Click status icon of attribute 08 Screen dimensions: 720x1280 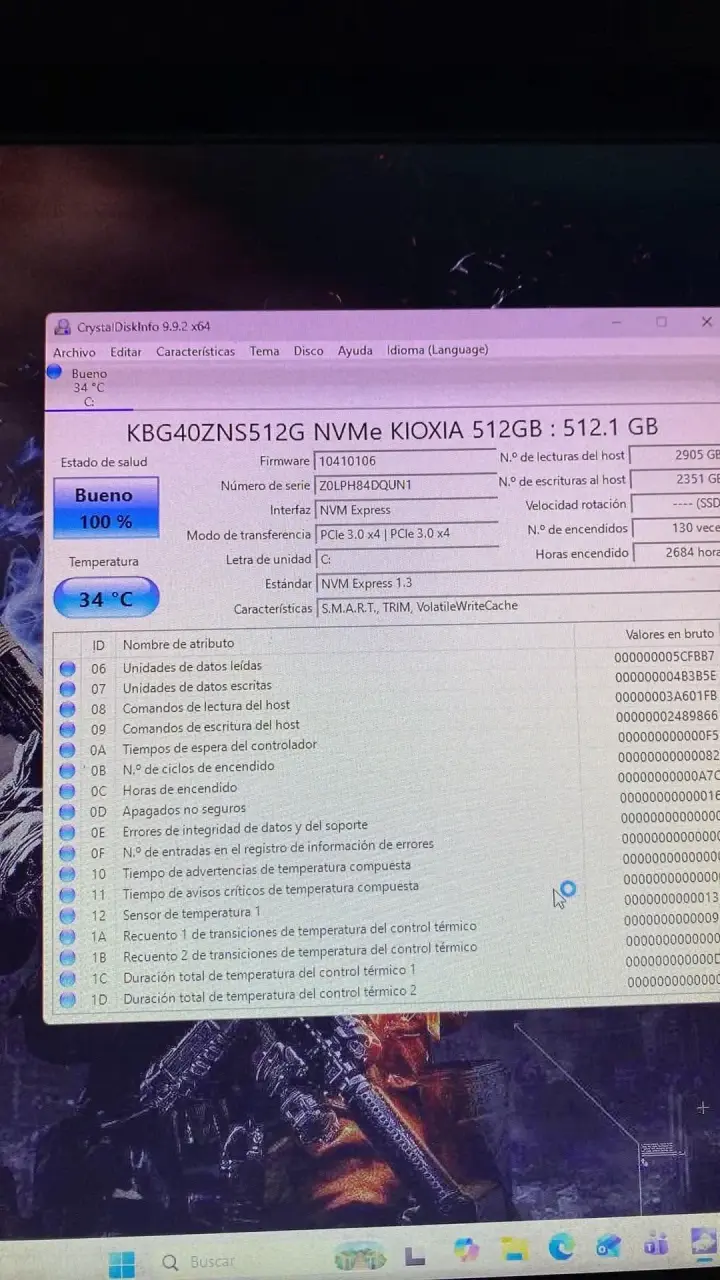[67, 709]
